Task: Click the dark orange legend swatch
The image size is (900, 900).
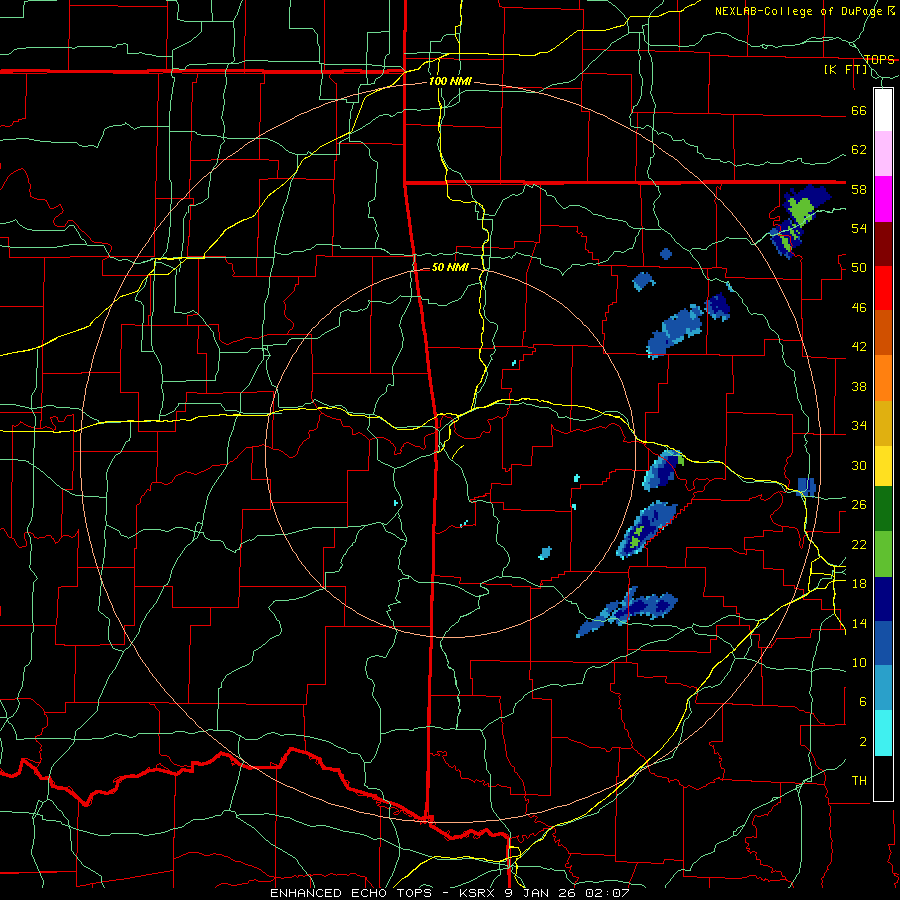Action: pos(883,333)
